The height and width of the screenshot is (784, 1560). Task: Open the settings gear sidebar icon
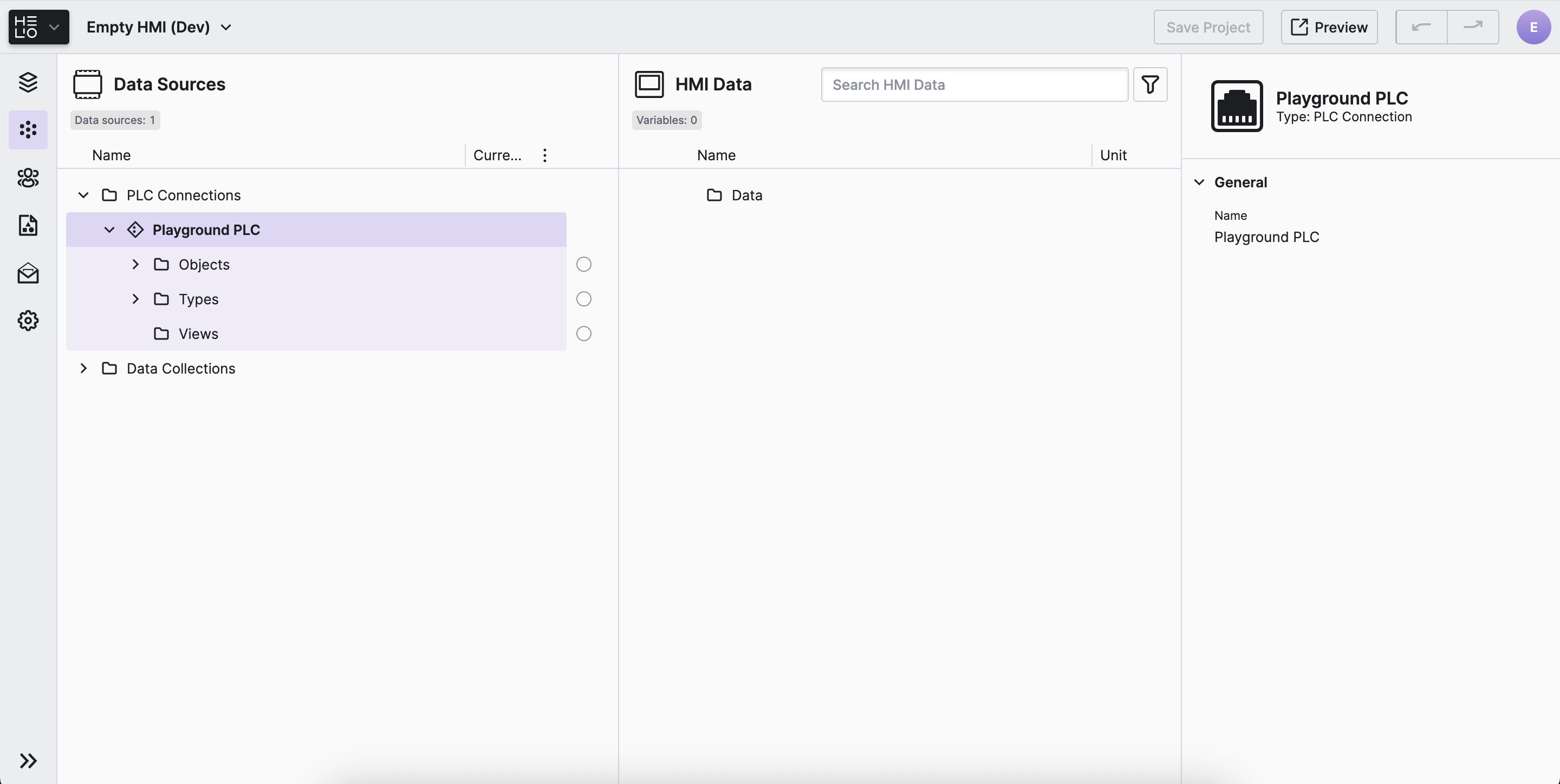[x=28, y=320]
